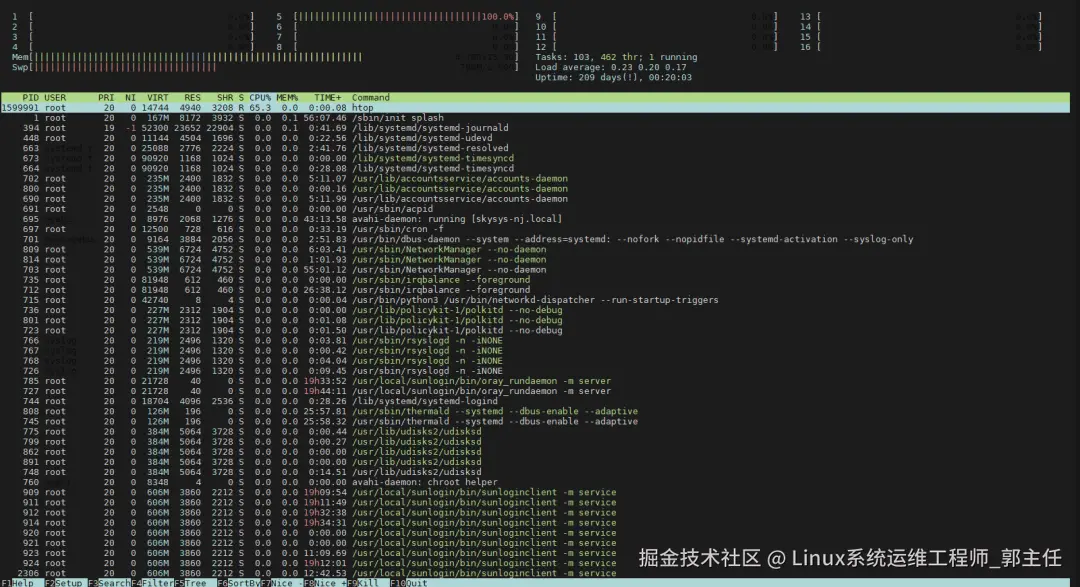
Task: Select the sunloginclient row with PID 914
Action: [x=535, y=522]
